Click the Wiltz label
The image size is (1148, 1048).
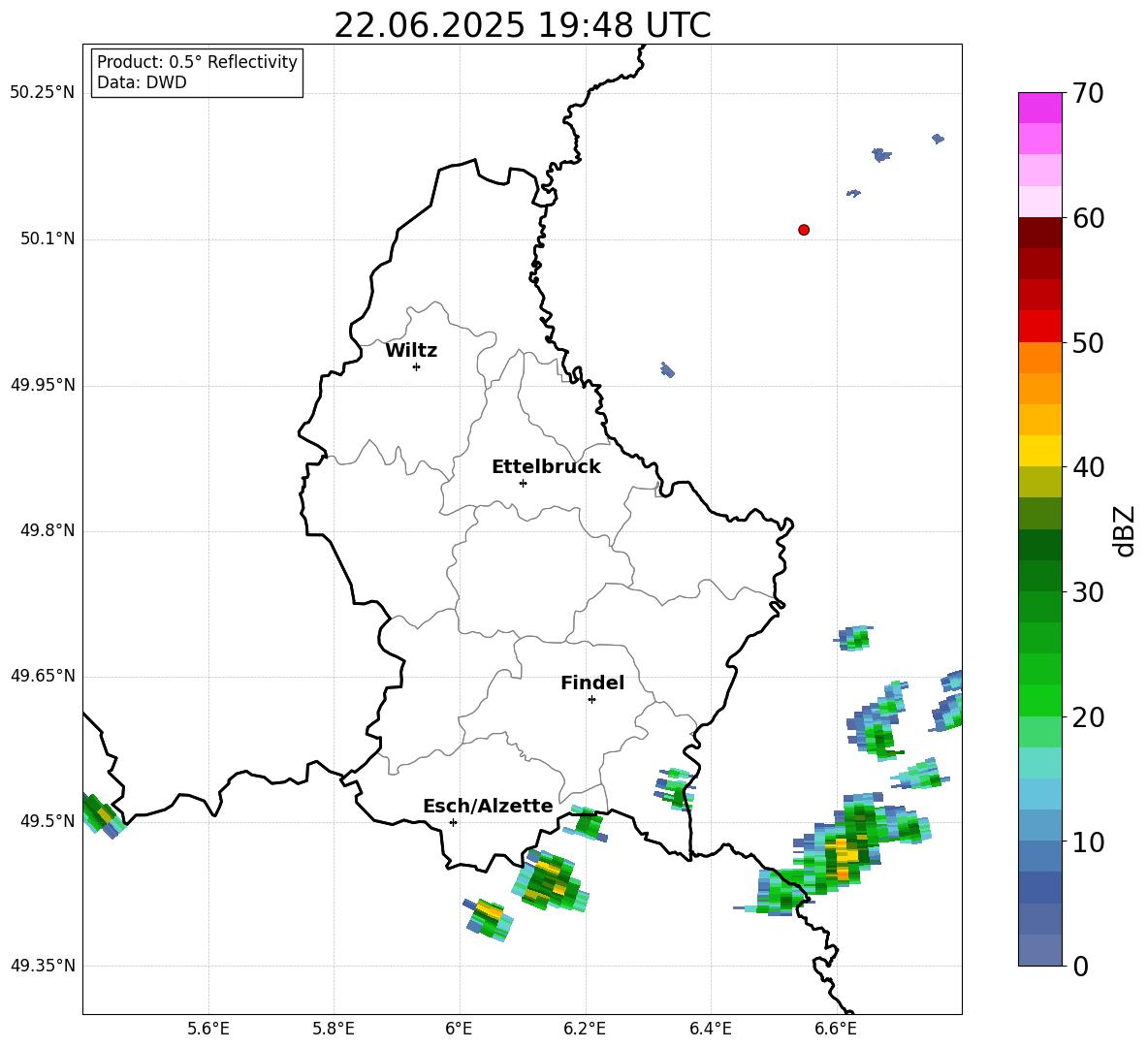tap(411, 351)
